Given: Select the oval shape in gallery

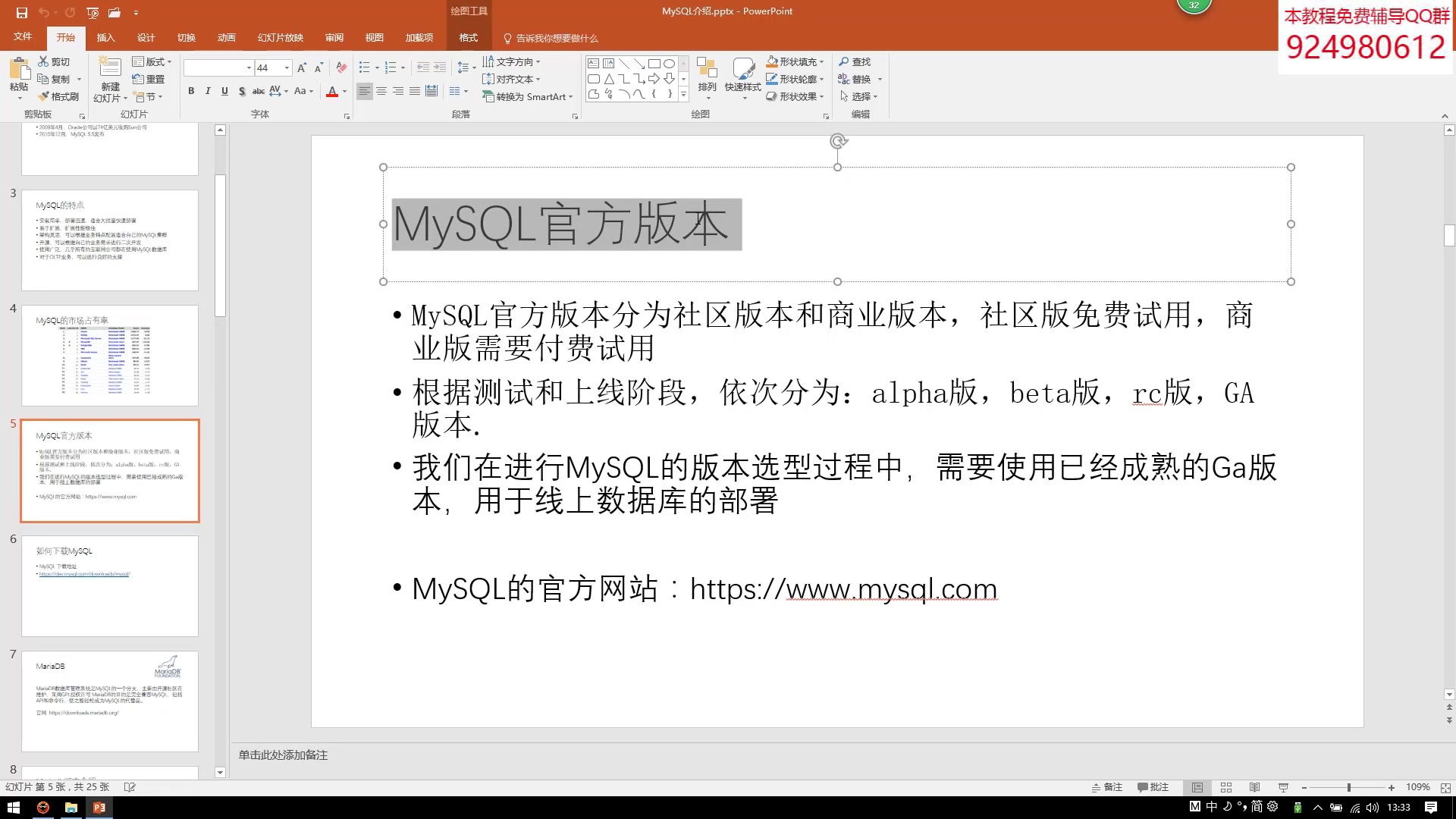Looking at the screenshot, I should click(669, 64).
